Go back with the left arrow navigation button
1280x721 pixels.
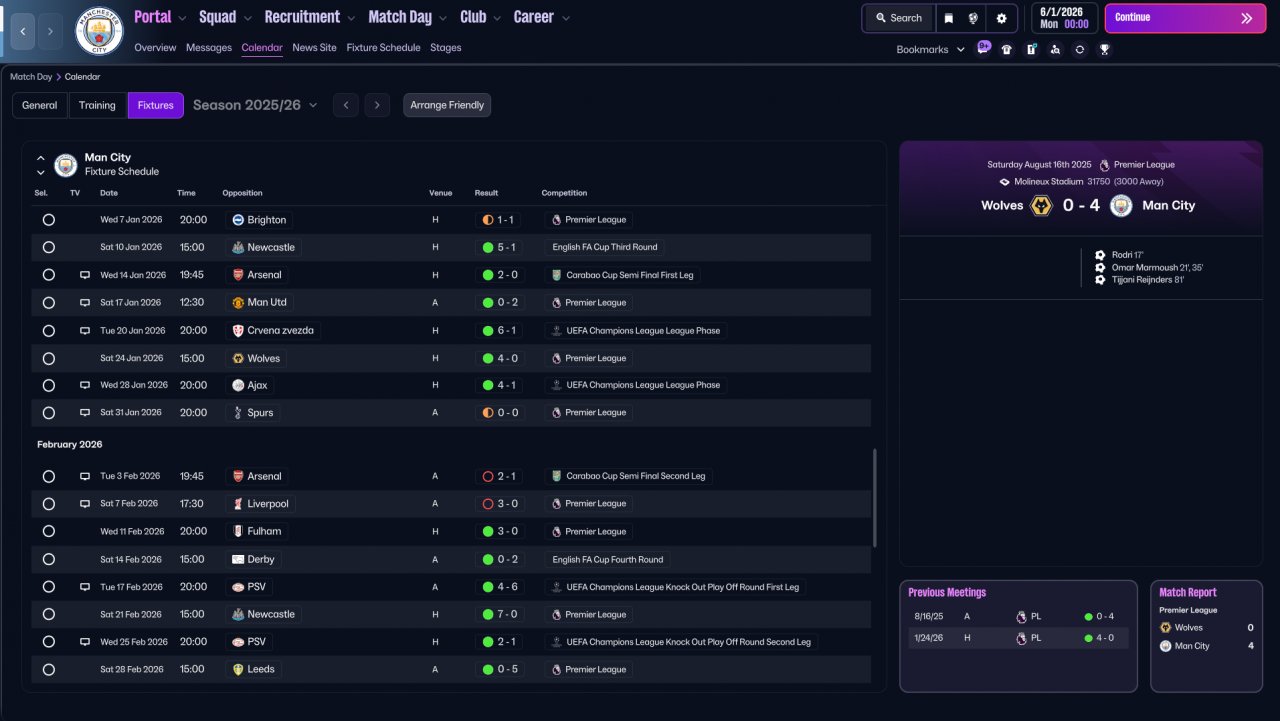pyautogui.click(x=23, y=32)
